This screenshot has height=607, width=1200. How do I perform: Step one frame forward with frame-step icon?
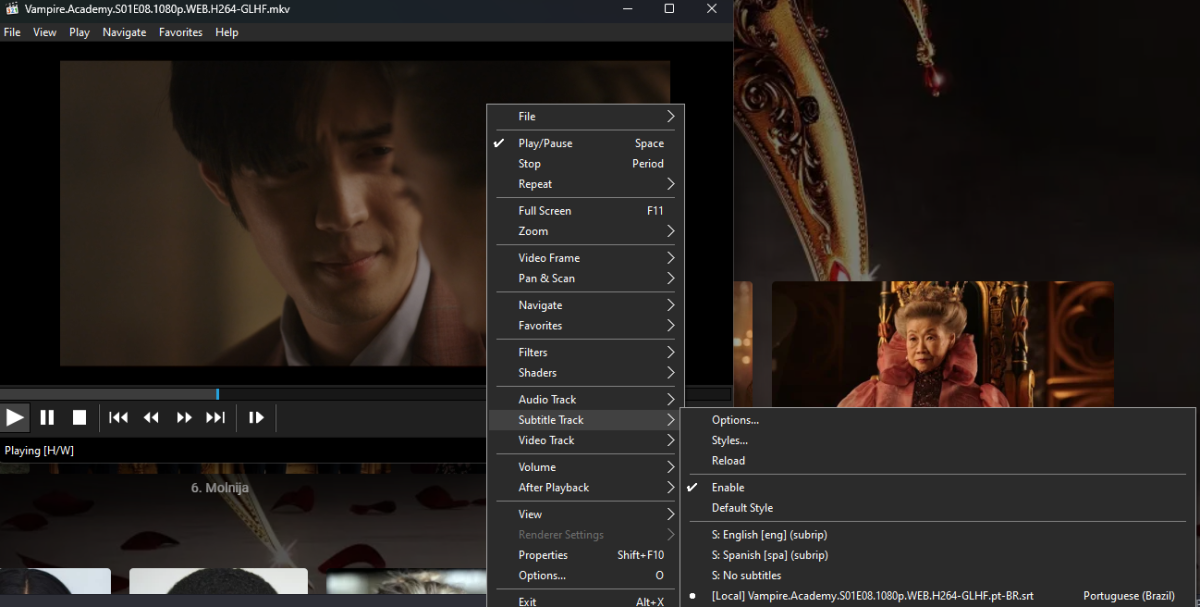[256, 417]
